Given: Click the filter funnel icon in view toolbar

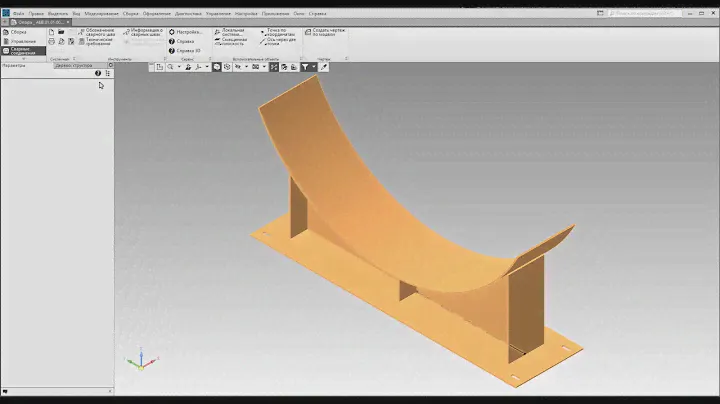Looking at the screenshot, I should (x=306, y=67).
